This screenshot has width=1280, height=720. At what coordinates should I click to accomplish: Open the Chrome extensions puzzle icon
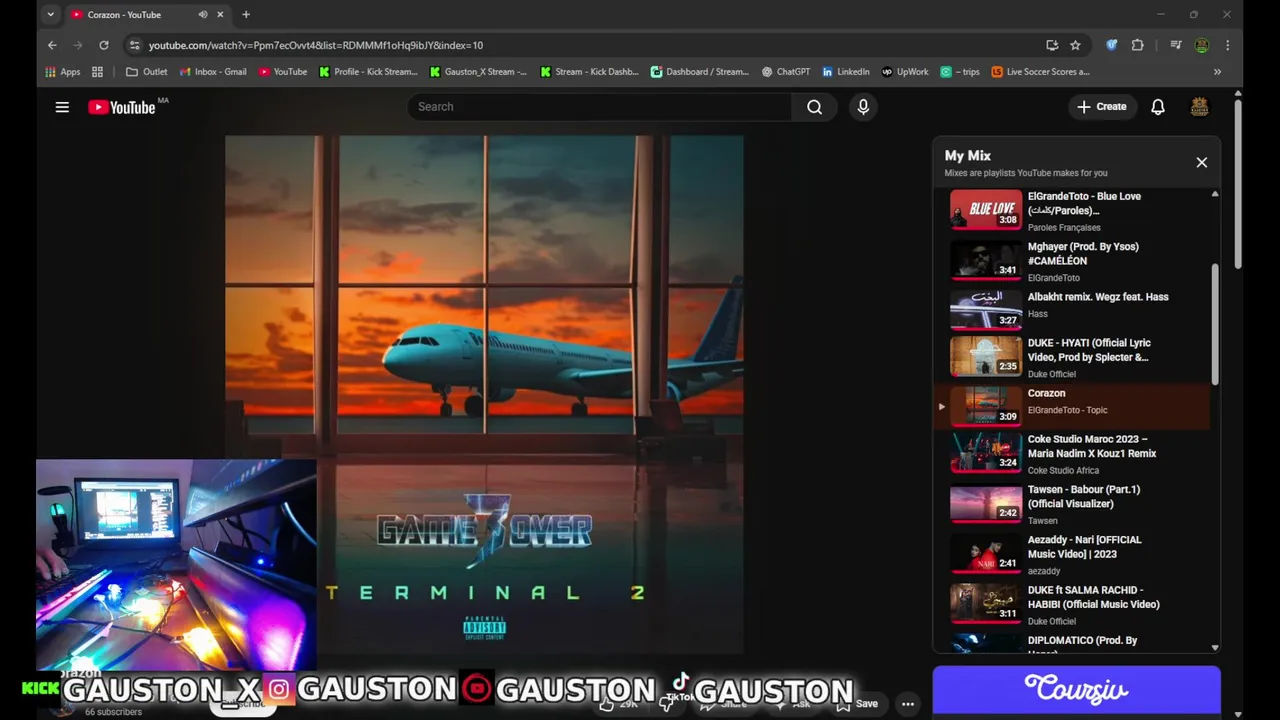1137,45
